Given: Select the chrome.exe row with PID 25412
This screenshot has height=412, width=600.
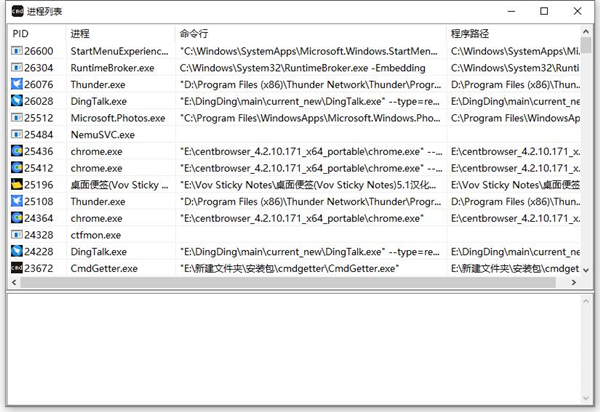Looking at the screenshot, I should (96, 168).
